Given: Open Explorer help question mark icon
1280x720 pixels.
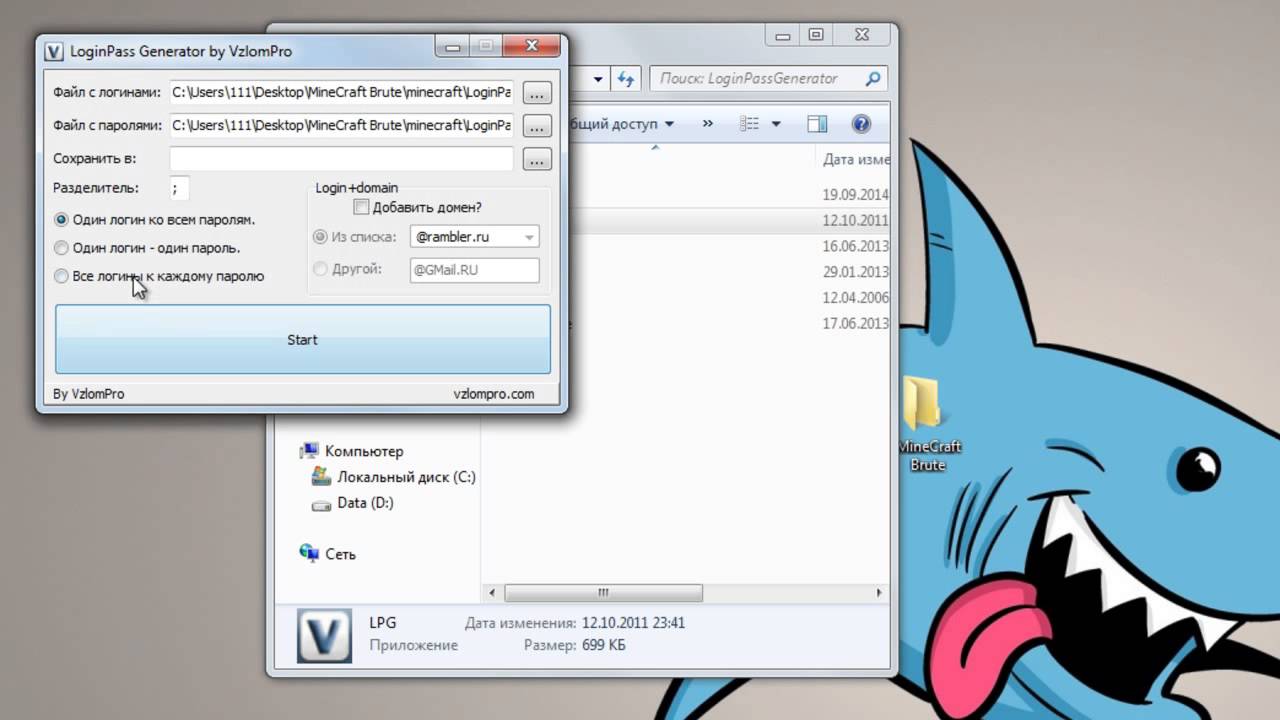Looking at the screenshot, I should pos(861,124).
